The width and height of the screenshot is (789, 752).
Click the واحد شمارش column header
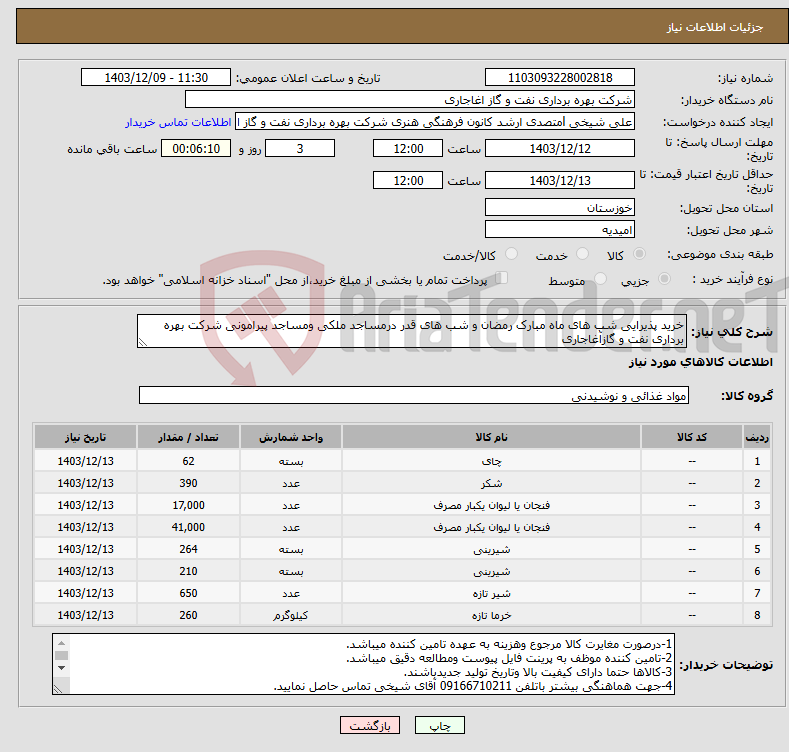(291, 437)
